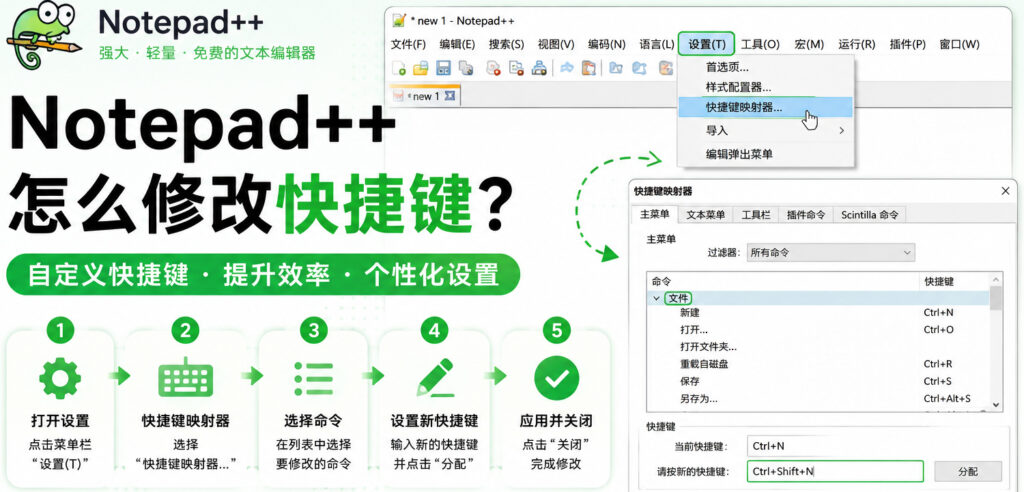Expand the 导入 submenu arrow

click(x=842, y=131)
